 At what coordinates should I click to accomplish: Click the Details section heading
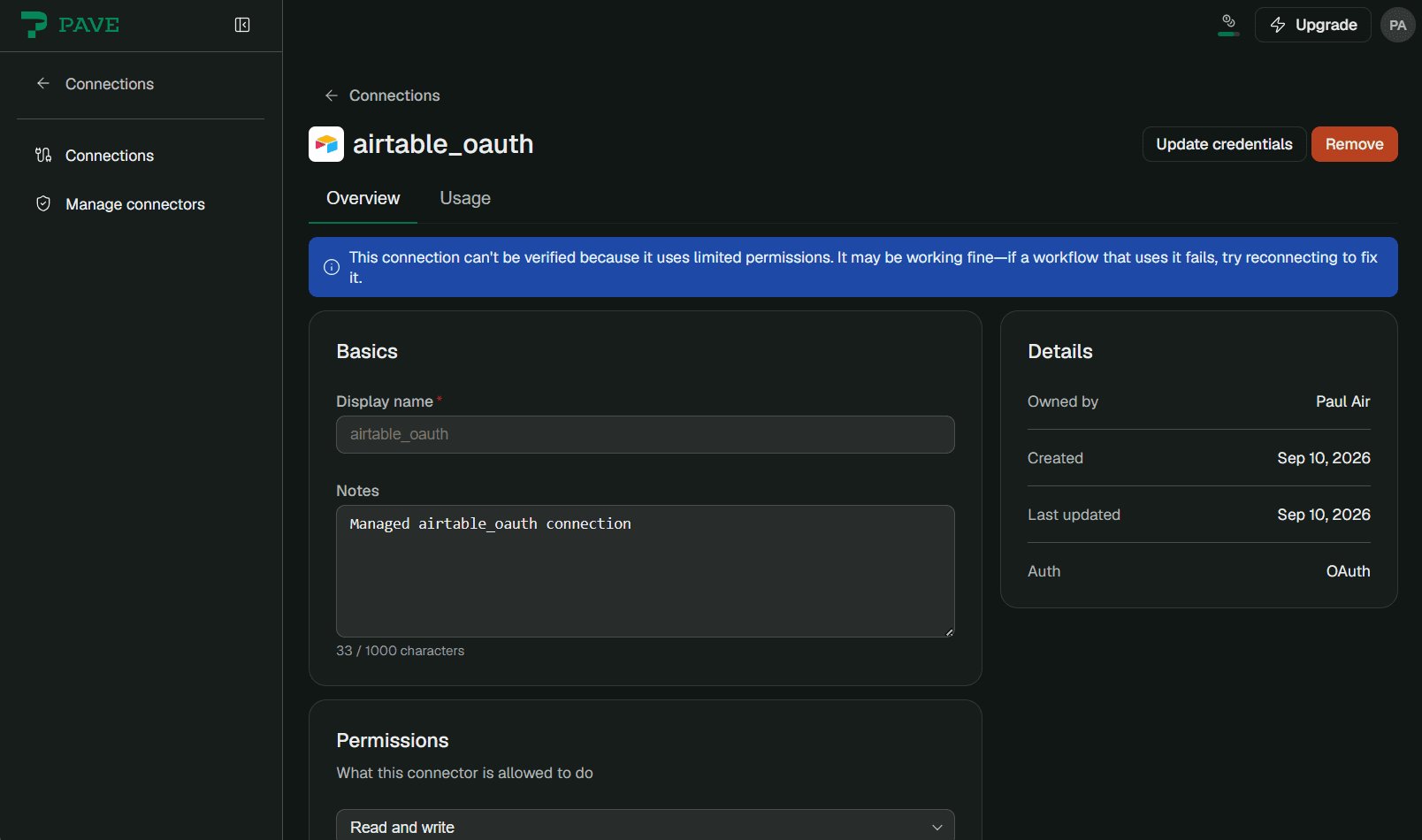1059,351
